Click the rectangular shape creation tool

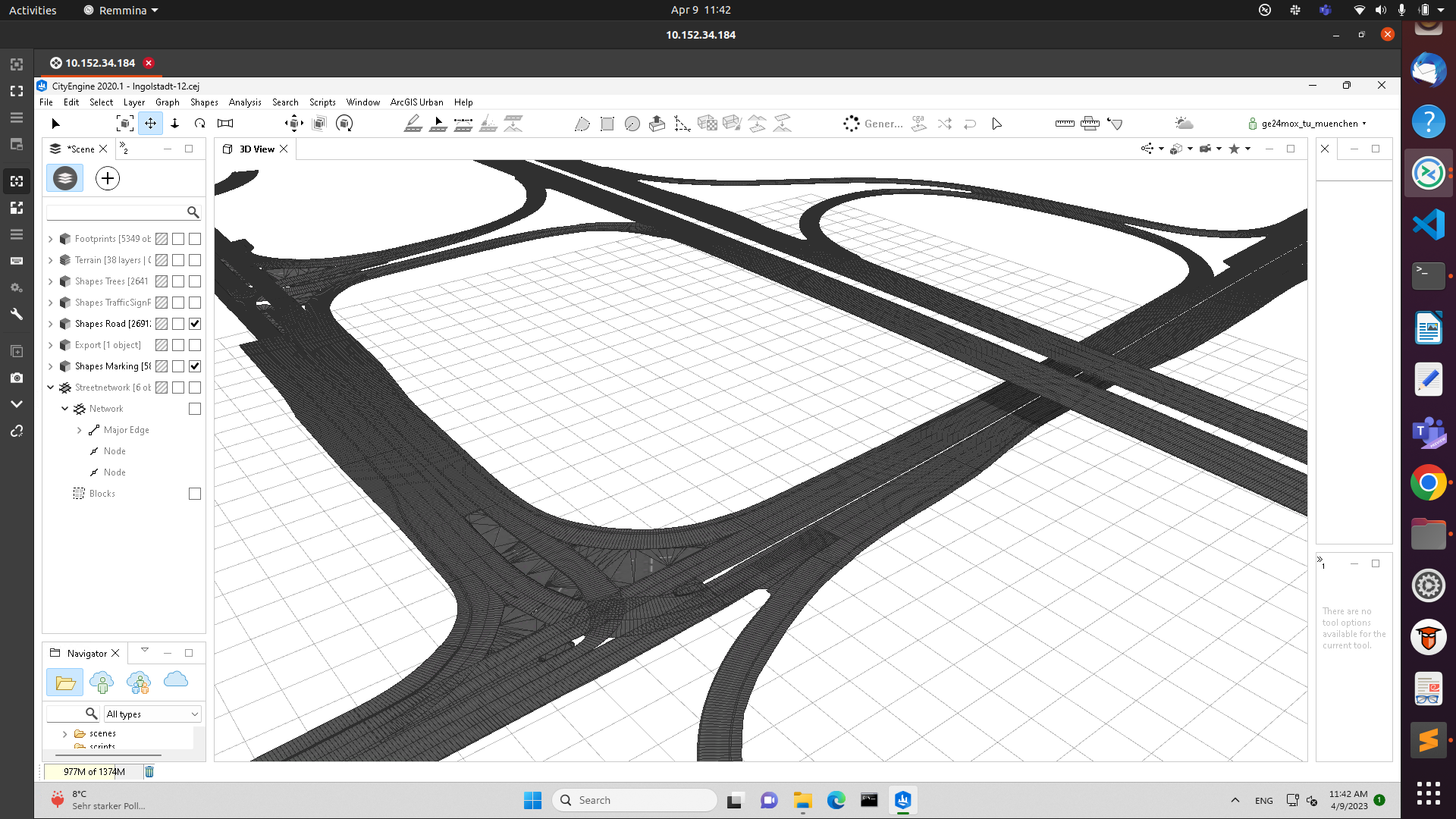tap(607, 124)
